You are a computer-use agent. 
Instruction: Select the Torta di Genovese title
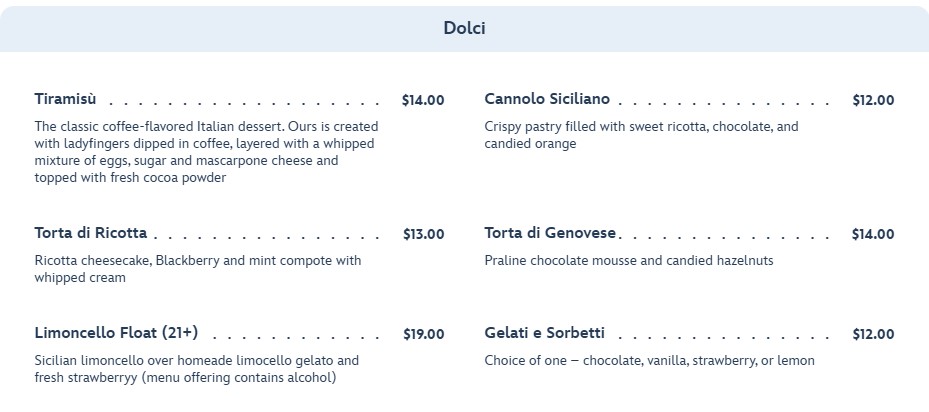click(550, 233)
